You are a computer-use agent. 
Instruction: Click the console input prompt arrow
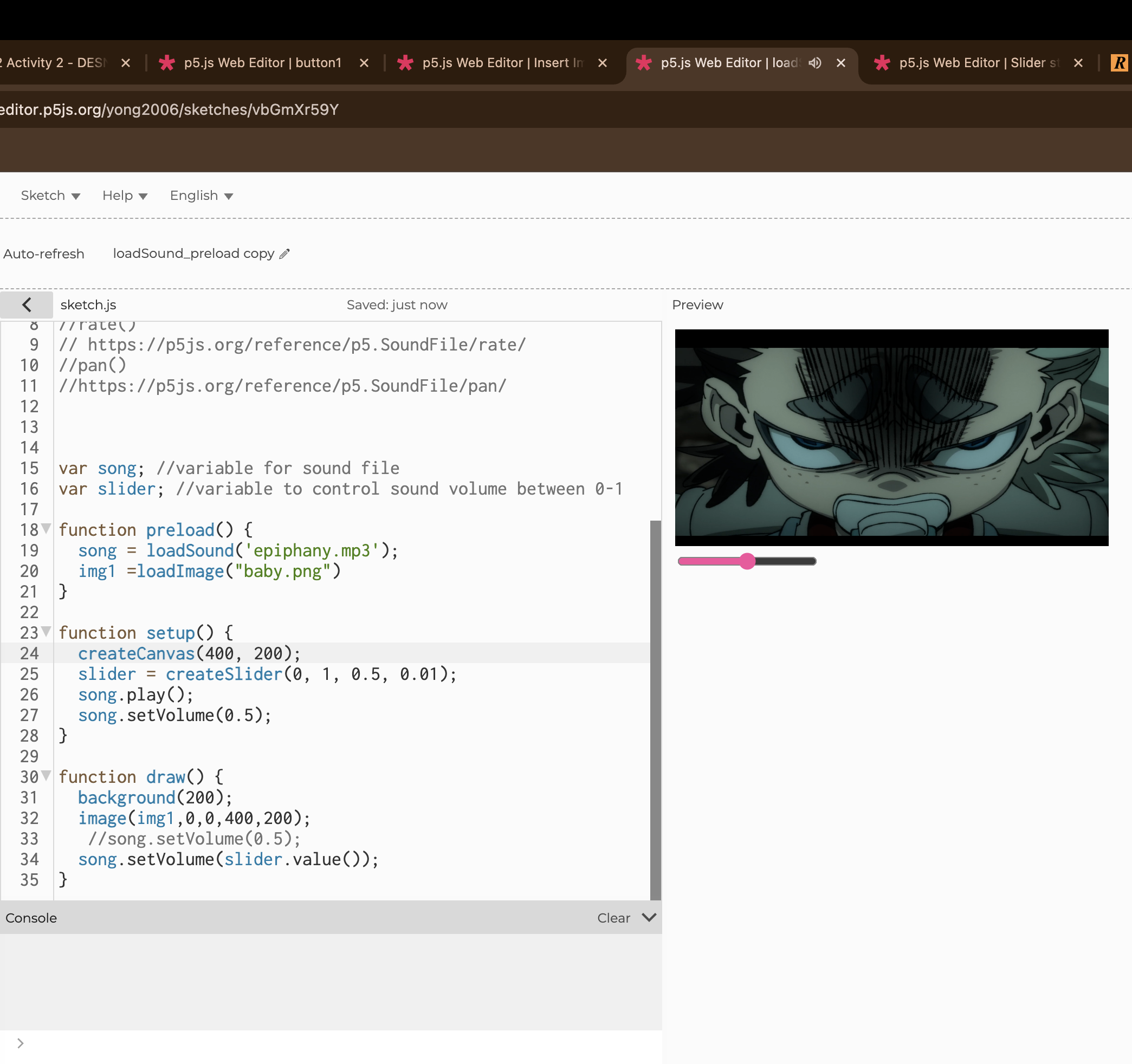(20, 1043)
